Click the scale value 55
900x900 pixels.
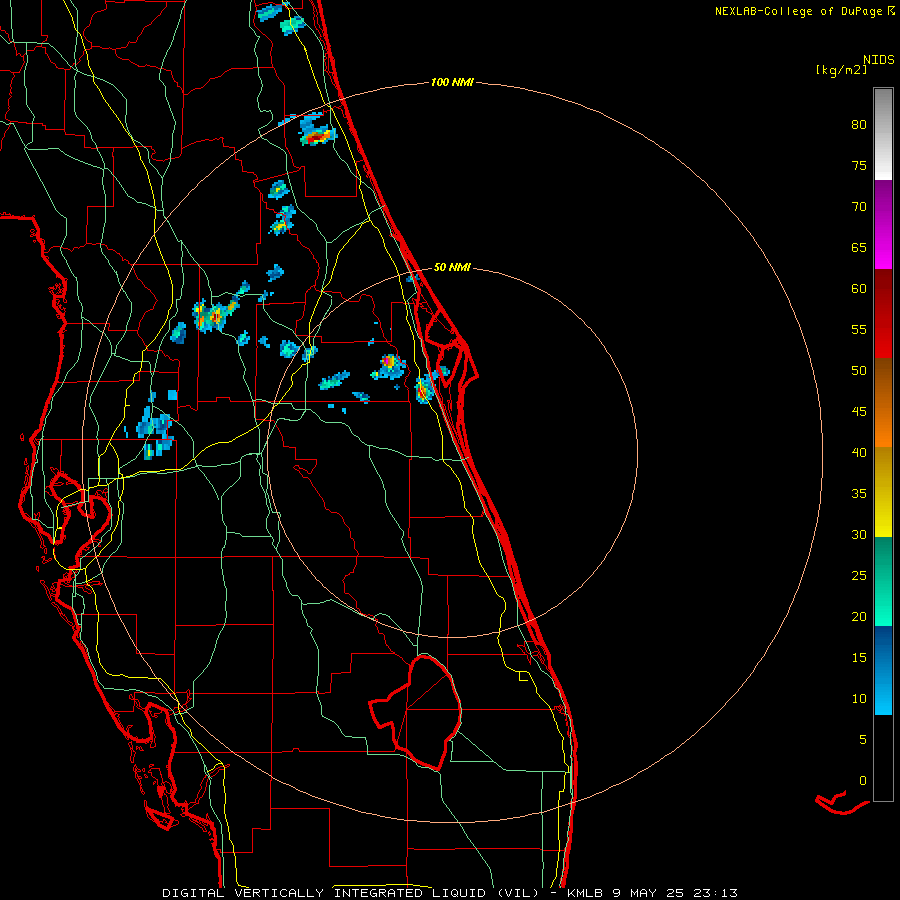click(859, 329)
